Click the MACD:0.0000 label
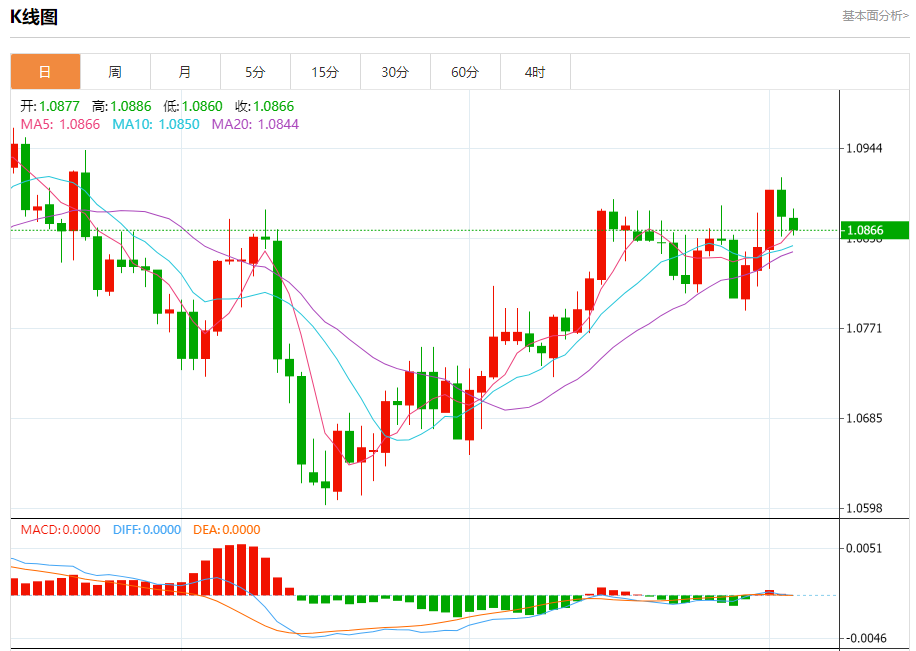 (61, 529)
